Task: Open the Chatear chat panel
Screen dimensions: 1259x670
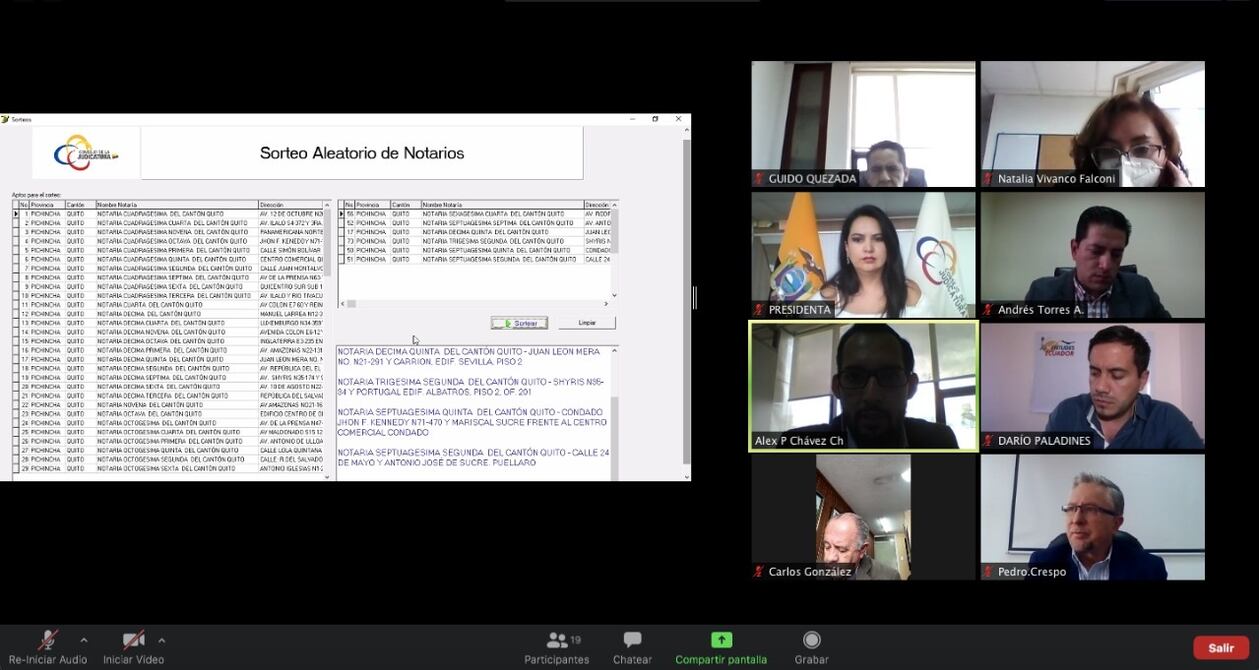Action: point(632,640)
